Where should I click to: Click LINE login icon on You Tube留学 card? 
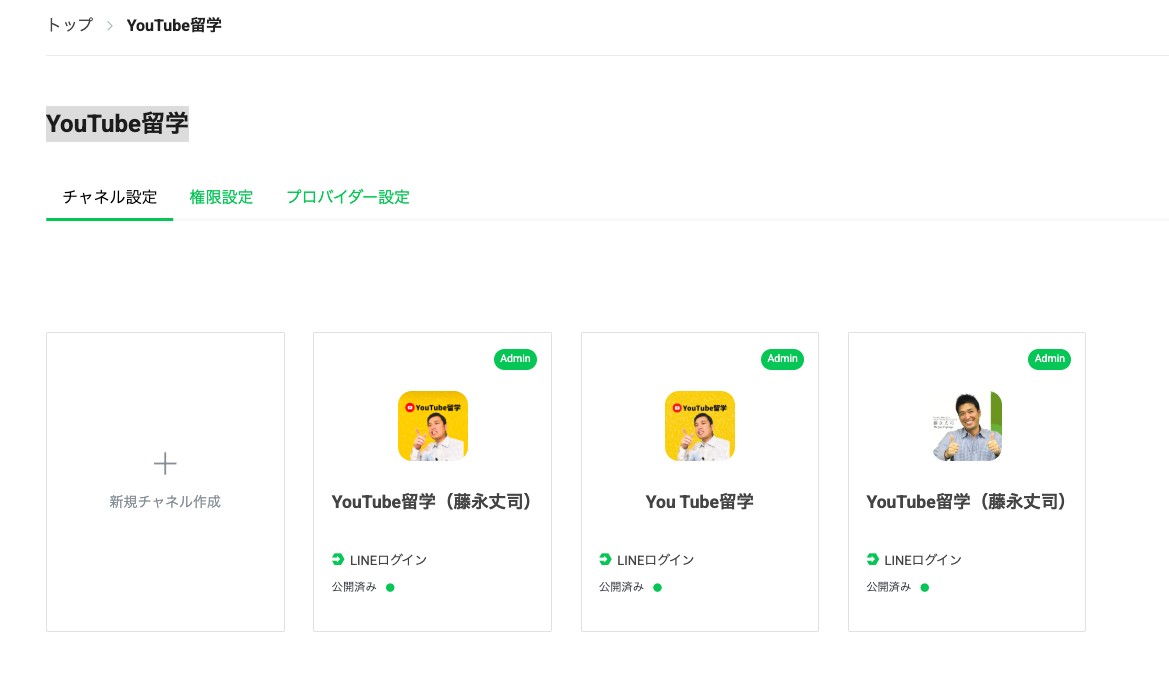605,559
